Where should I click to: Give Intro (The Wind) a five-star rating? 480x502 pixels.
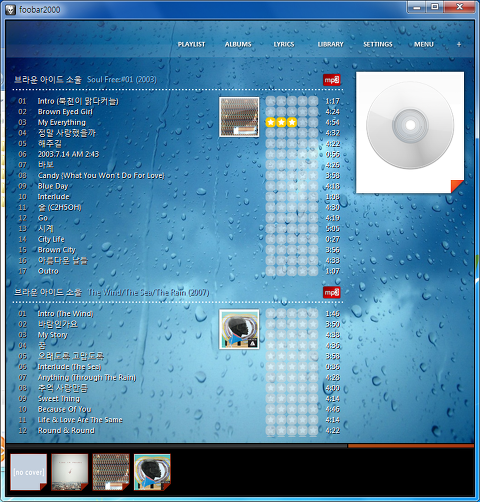pos(313,314)
